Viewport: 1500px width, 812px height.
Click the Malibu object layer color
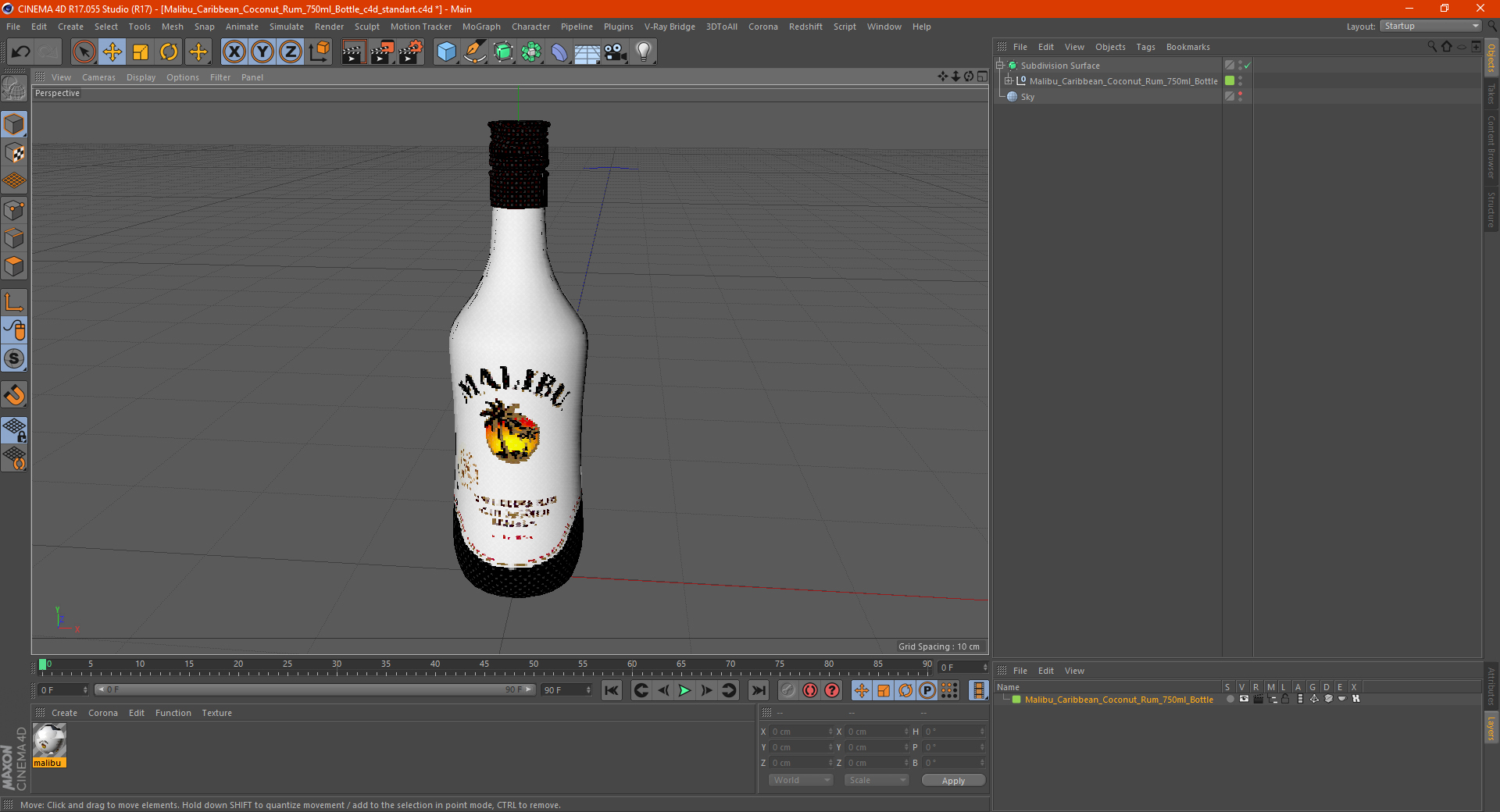point(1230,81)
